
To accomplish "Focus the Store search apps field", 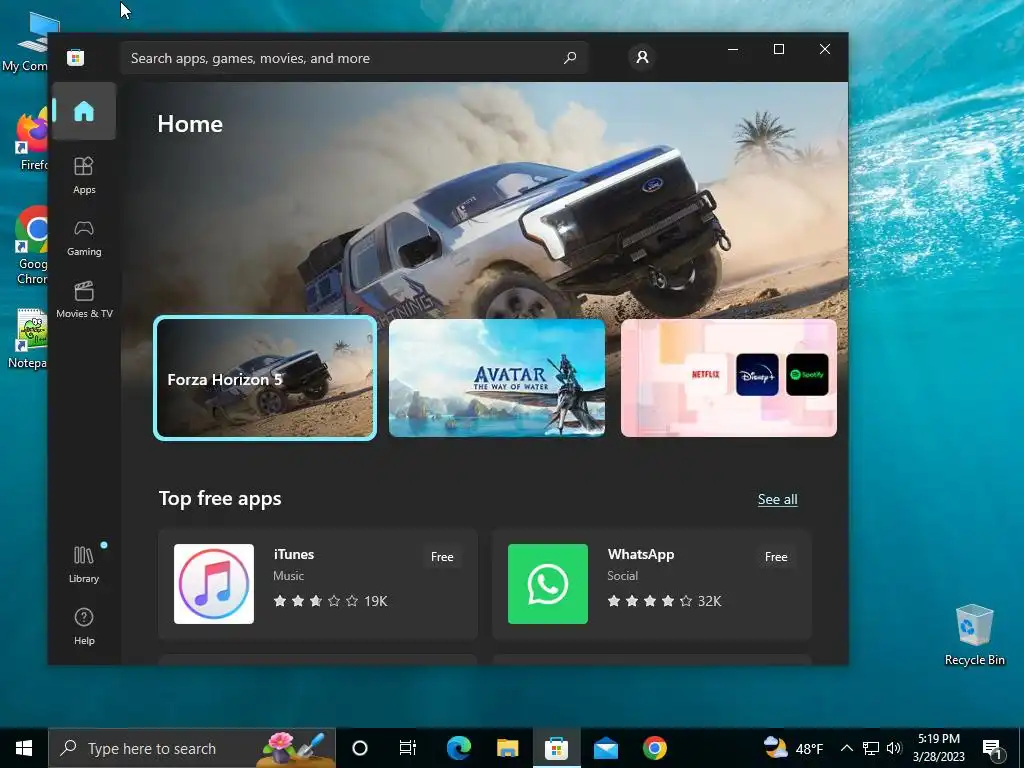I will (x=353, y=58).
